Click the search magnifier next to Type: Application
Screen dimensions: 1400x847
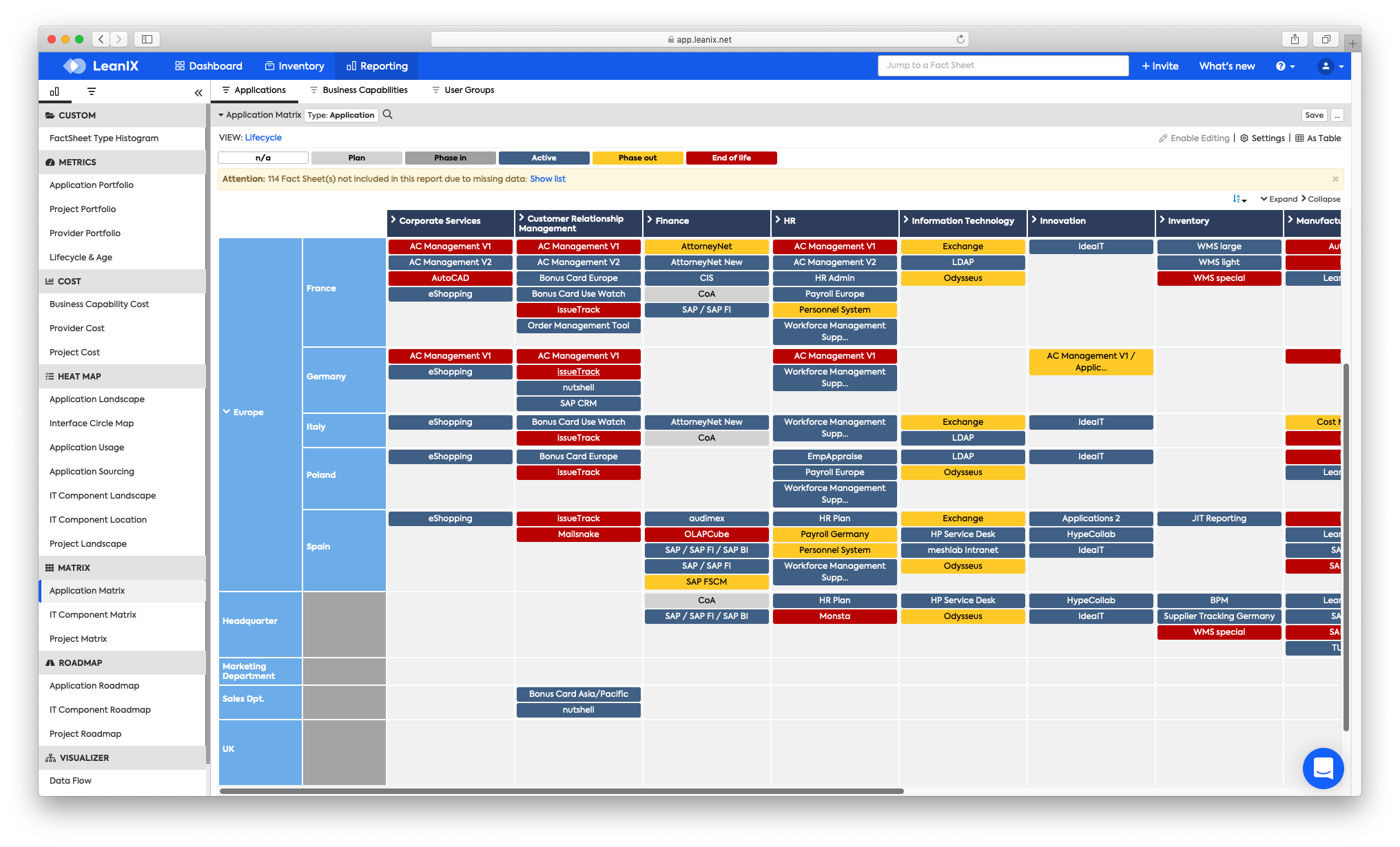pos(388,115)
